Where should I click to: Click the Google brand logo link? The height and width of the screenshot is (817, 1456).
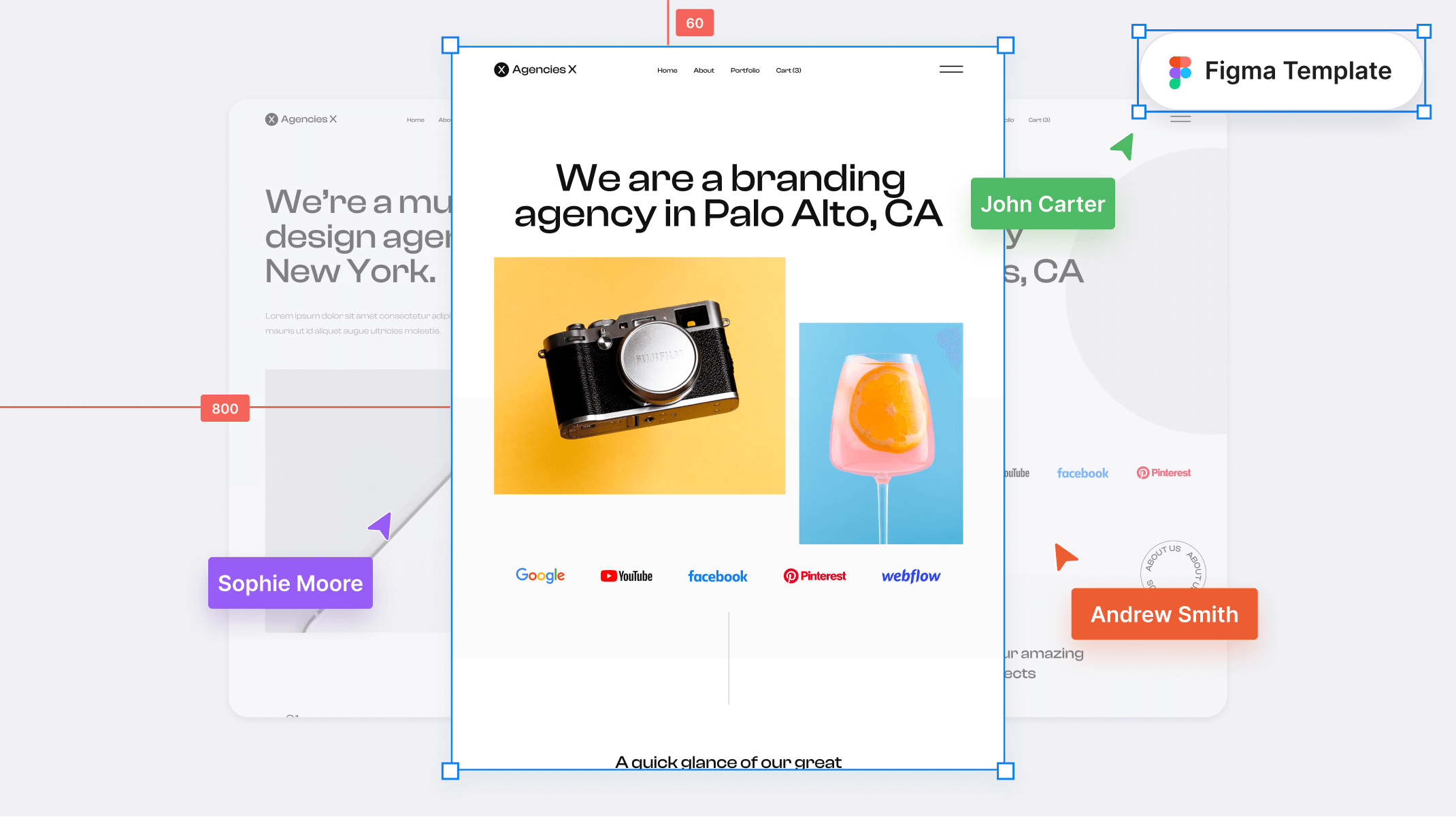coord(539,576)
